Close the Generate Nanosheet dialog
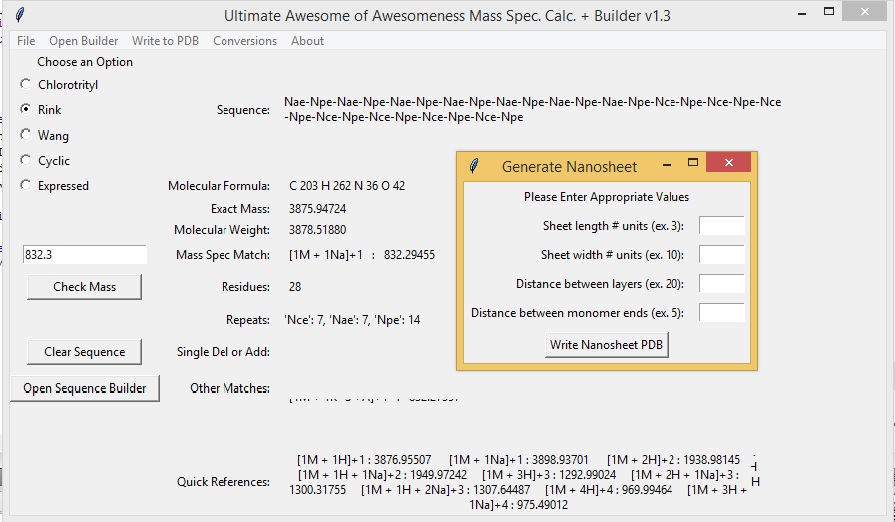The width and height of the screenshot is (895, 522). pos(729,163)
